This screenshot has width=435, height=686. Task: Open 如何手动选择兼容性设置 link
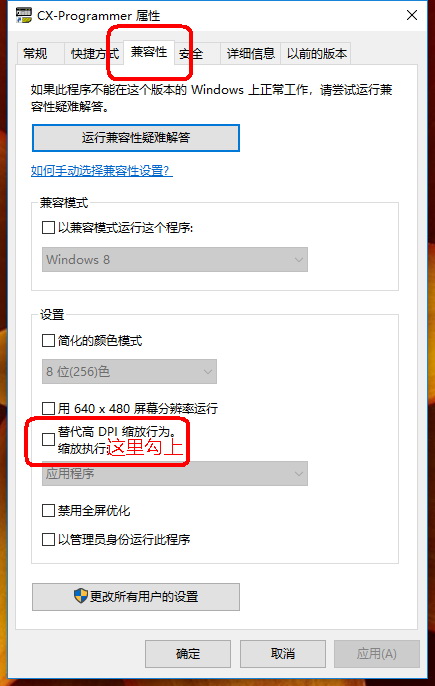pyautogui.click(x=102, y=171)
